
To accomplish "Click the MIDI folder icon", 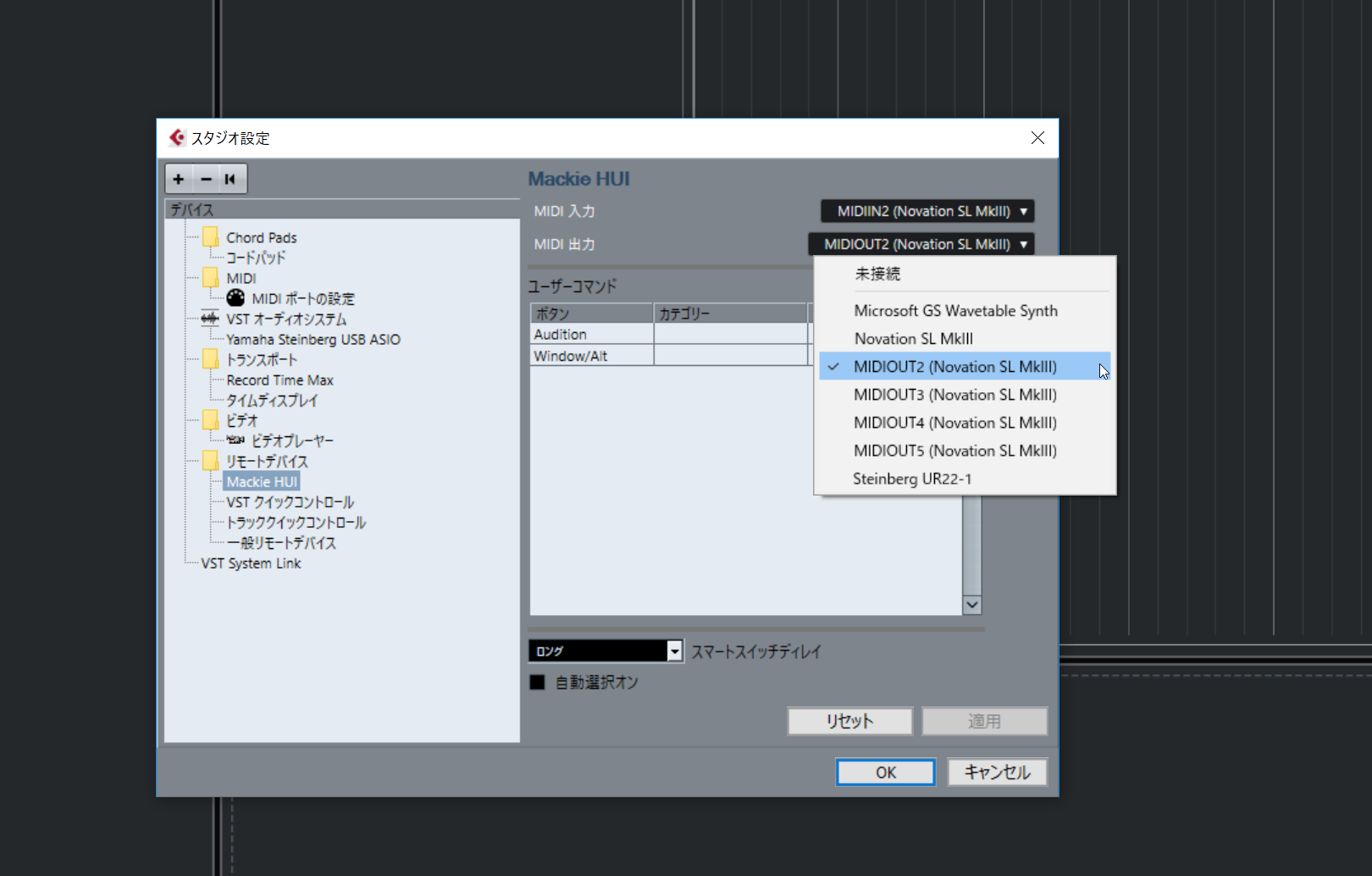I will [x=210, y=278].
